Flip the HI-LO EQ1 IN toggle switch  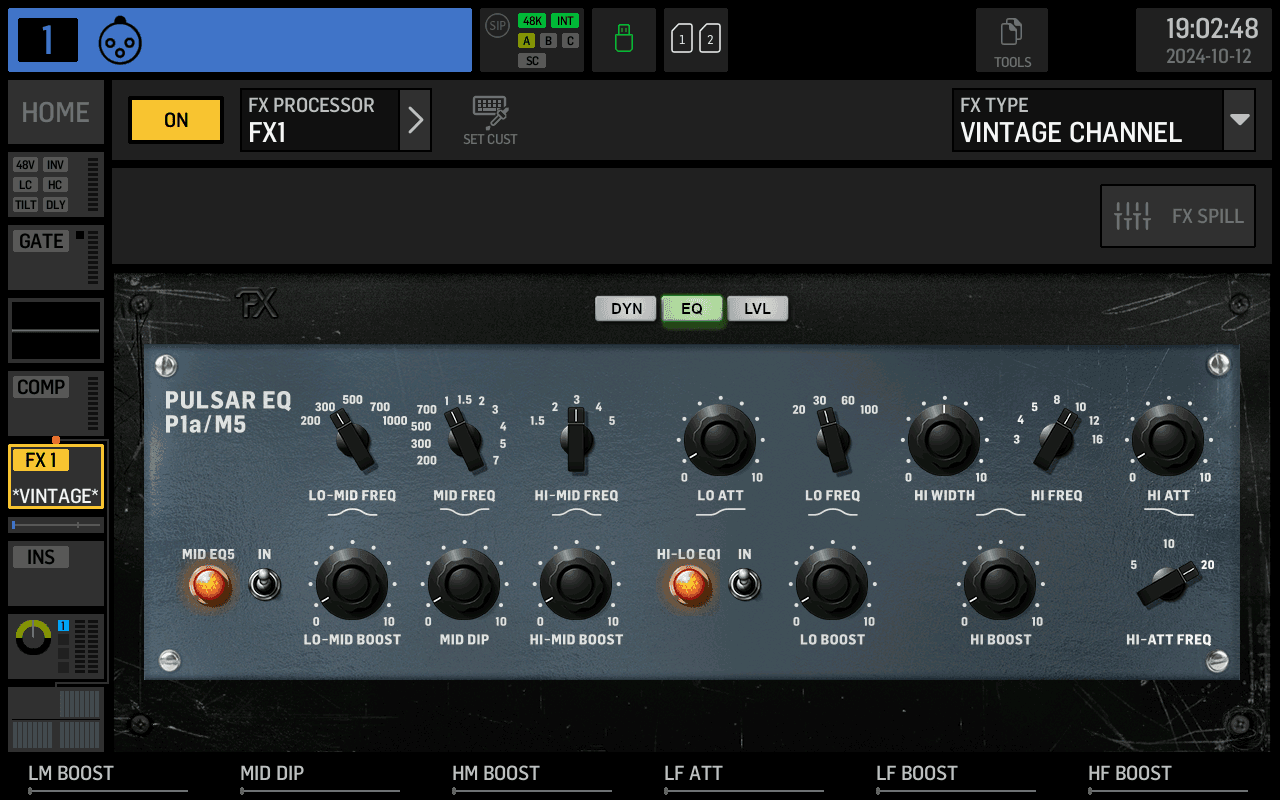[744, 584]
